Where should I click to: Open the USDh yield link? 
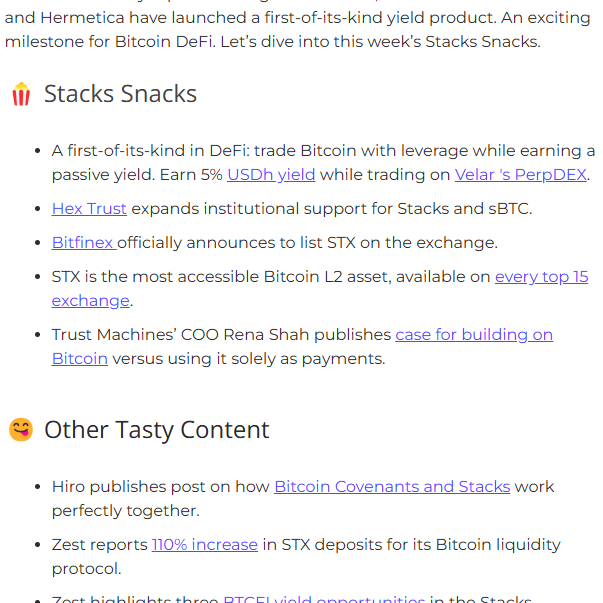pyautogui.click(x=271, y=175)
